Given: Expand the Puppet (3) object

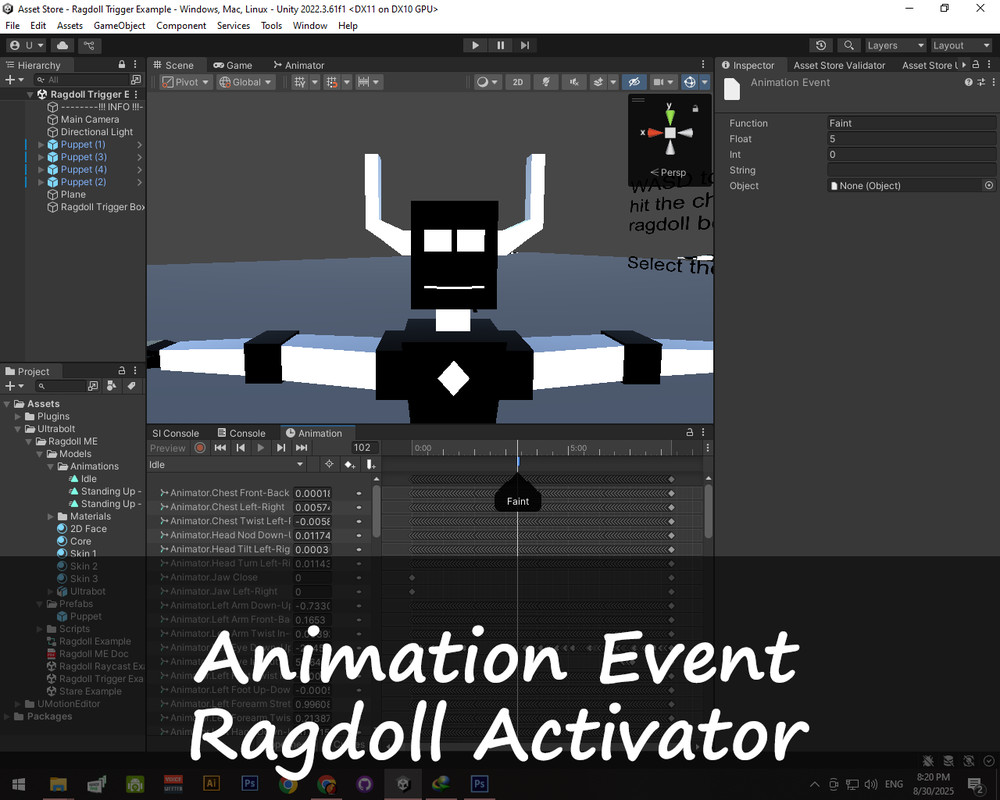Looking at the screenshot, I should (41, 157).
